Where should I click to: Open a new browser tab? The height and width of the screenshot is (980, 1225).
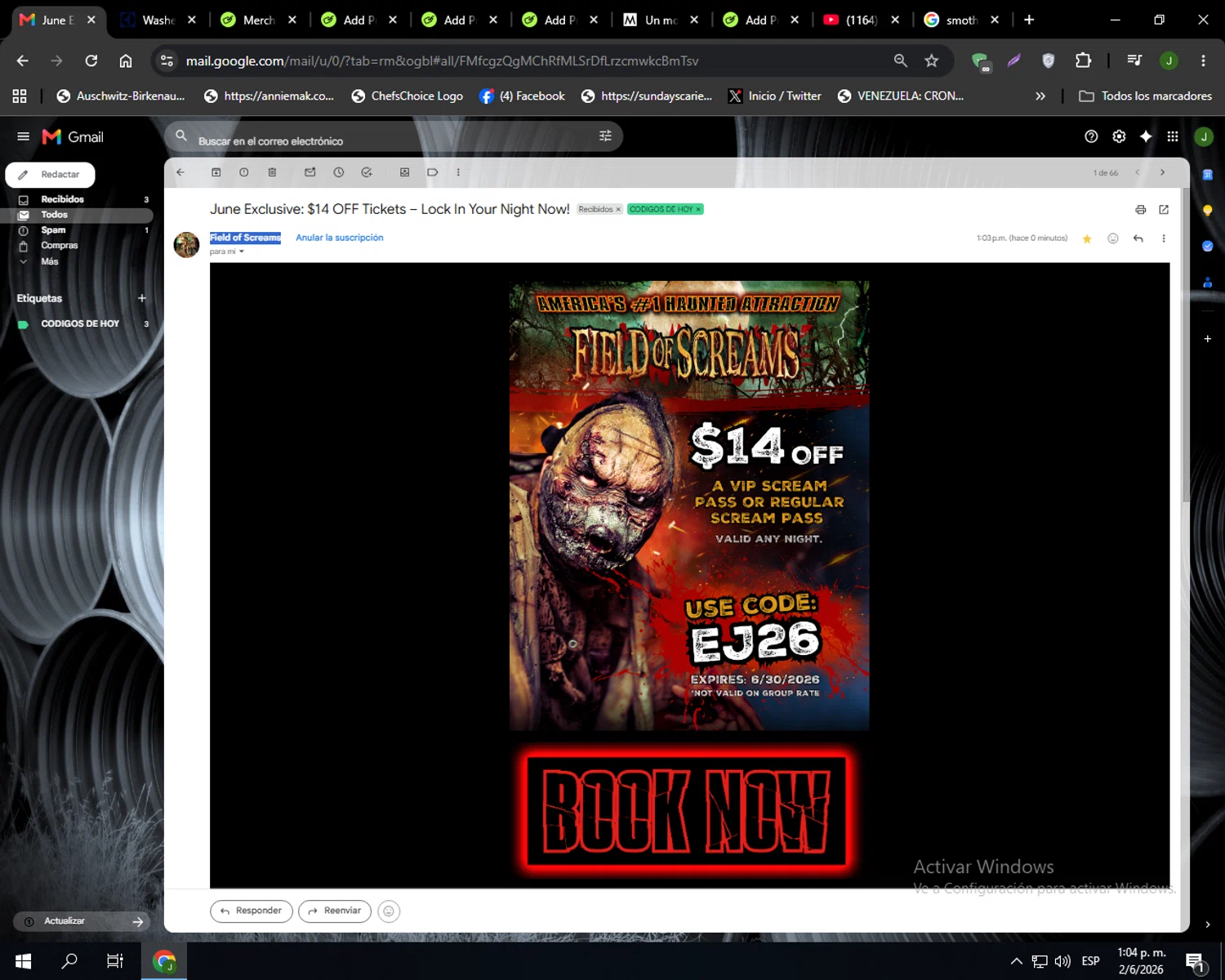pyautogui.click(x=1029, y=20)
